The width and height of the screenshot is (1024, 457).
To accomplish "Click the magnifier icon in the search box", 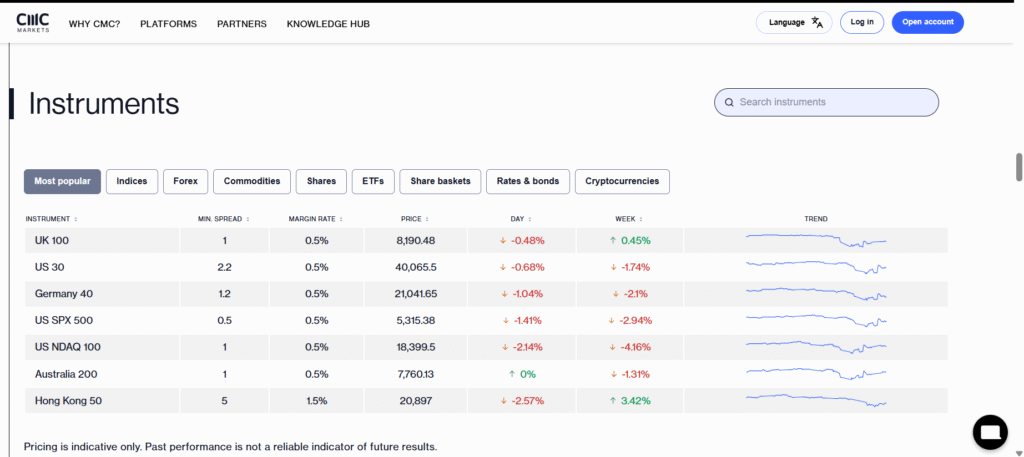I will [x=730, y=102].
